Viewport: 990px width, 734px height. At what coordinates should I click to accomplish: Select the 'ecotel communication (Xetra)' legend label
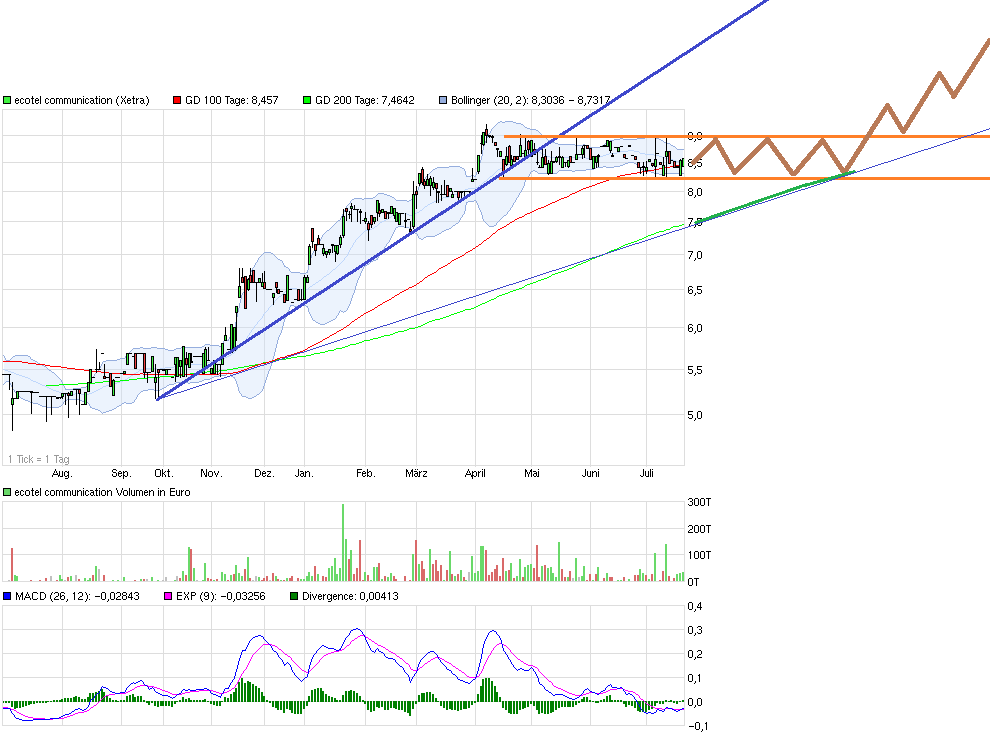pyautogui.click(x=81, y=100)
